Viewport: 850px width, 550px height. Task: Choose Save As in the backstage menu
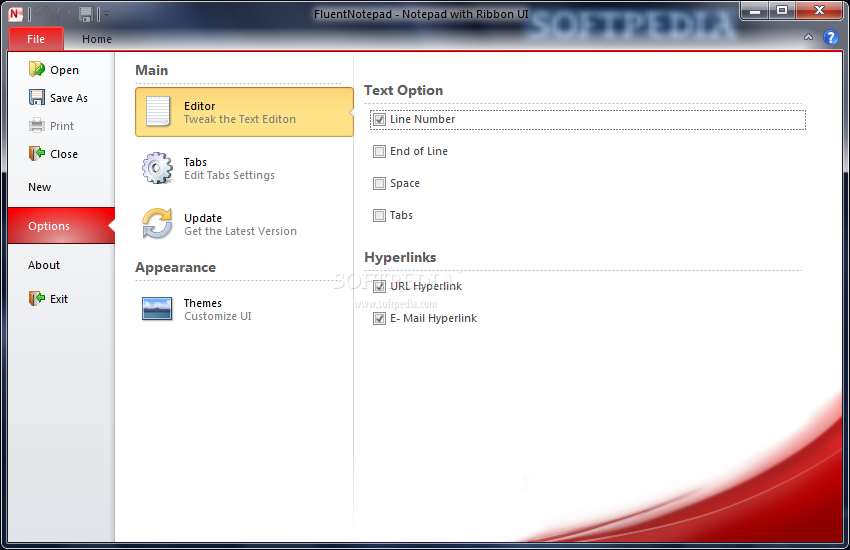tap(61, 98)
